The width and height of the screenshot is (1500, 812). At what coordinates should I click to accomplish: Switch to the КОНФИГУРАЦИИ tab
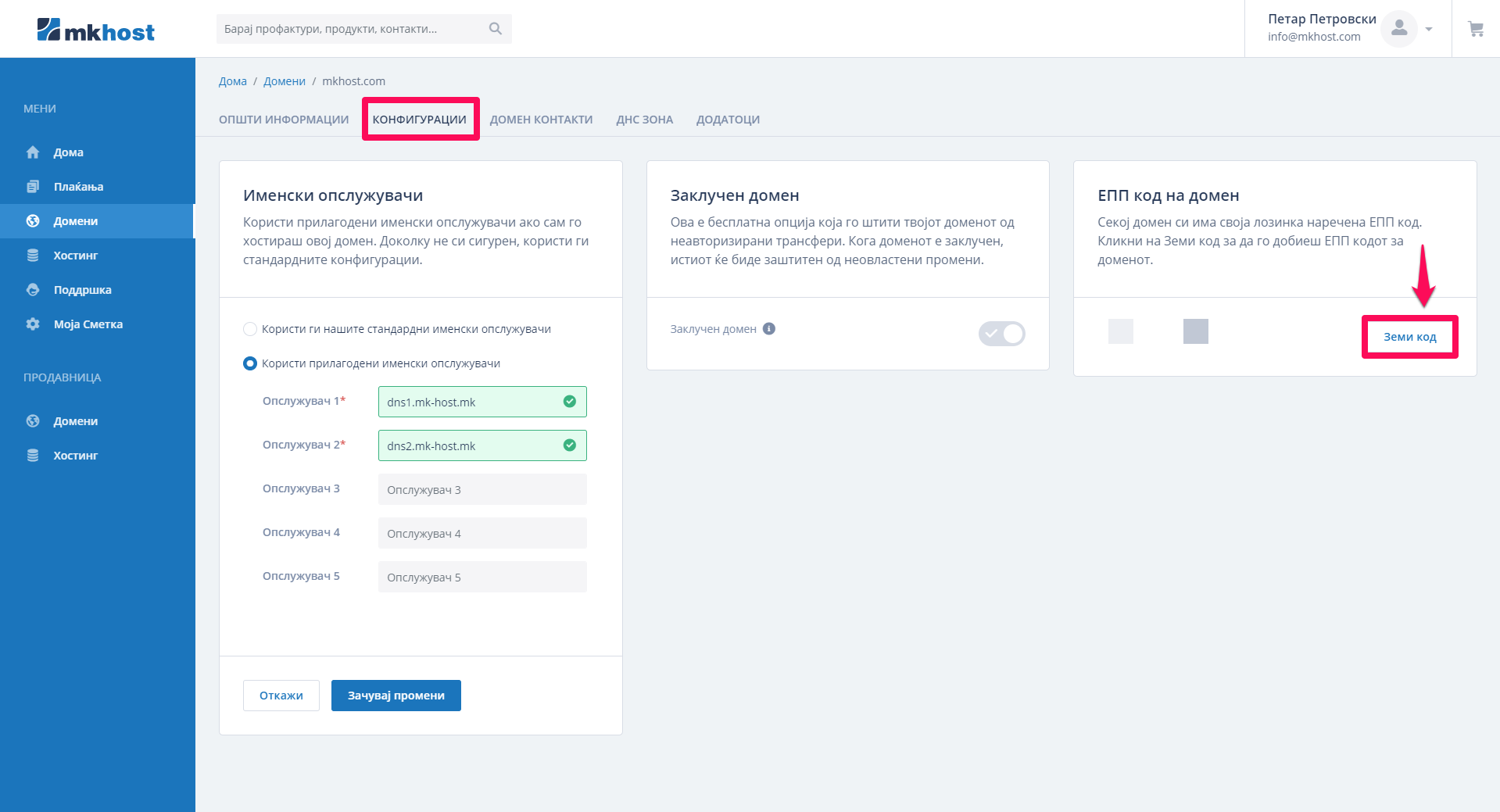420,120
